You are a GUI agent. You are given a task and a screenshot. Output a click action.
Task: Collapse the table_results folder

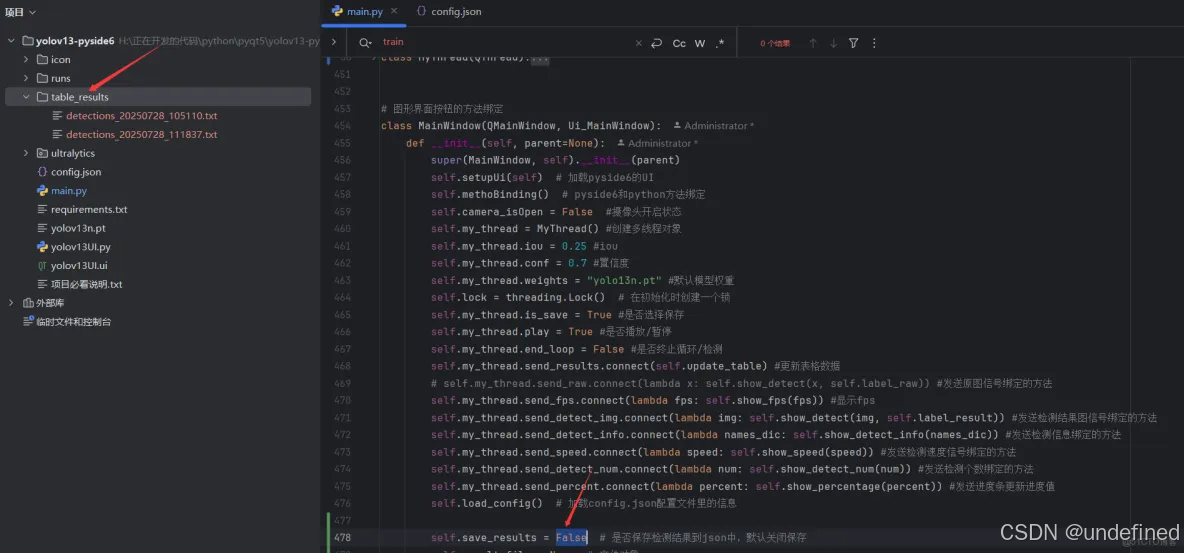[x=26, y=97]
